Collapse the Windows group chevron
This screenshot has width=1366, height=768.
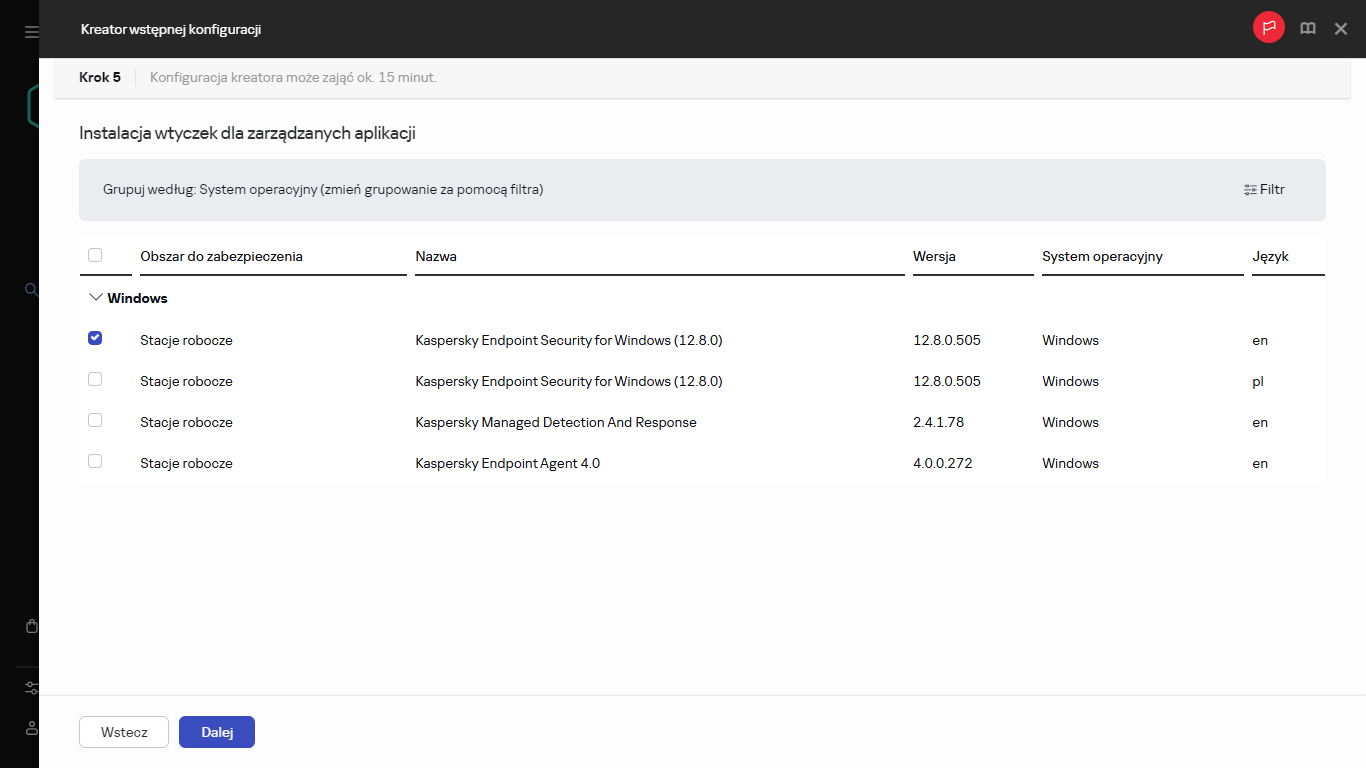tap(96, 298)
